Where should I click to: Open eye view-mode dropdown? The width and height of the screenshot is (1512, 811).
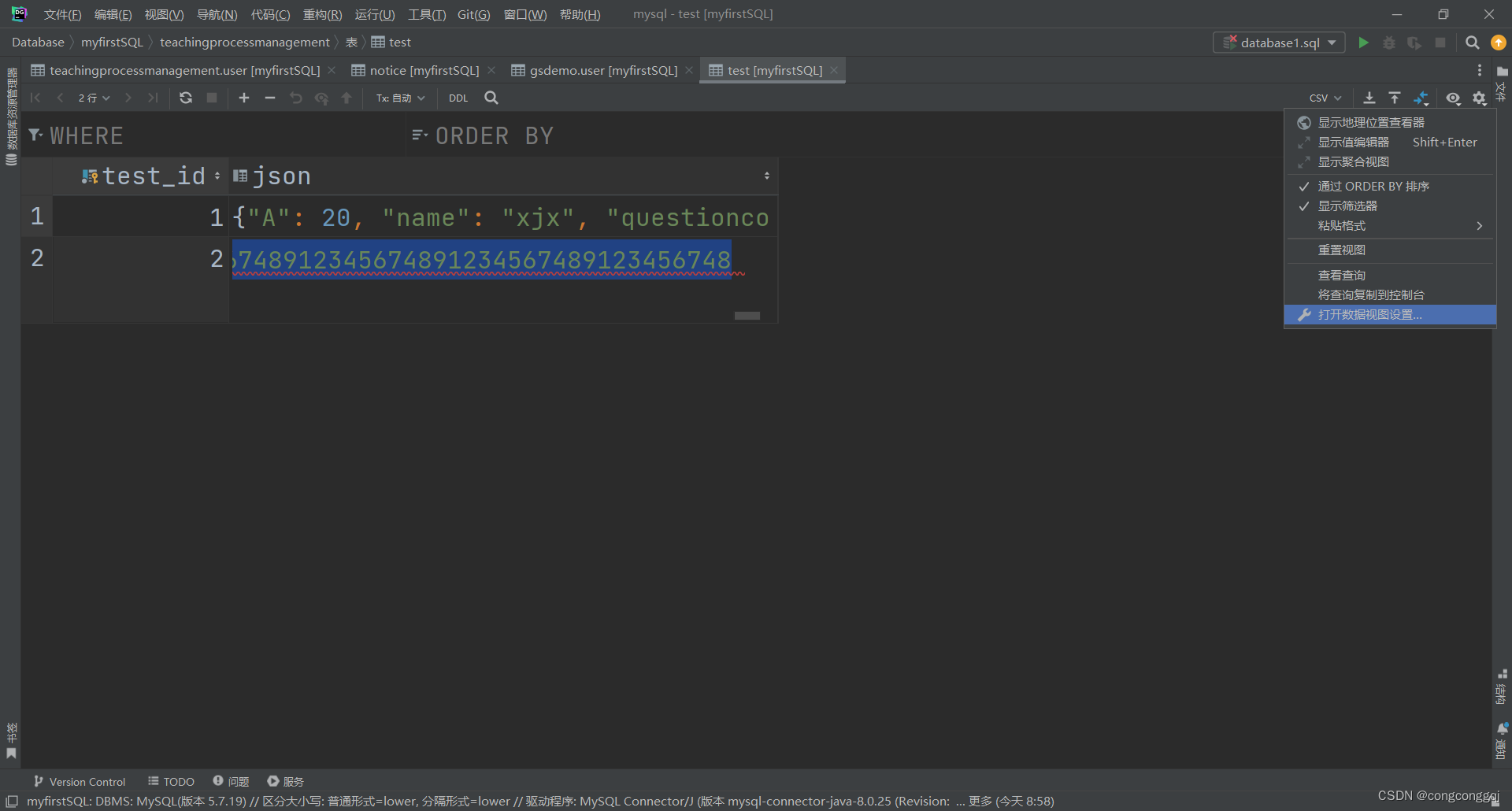(1453, 98)
